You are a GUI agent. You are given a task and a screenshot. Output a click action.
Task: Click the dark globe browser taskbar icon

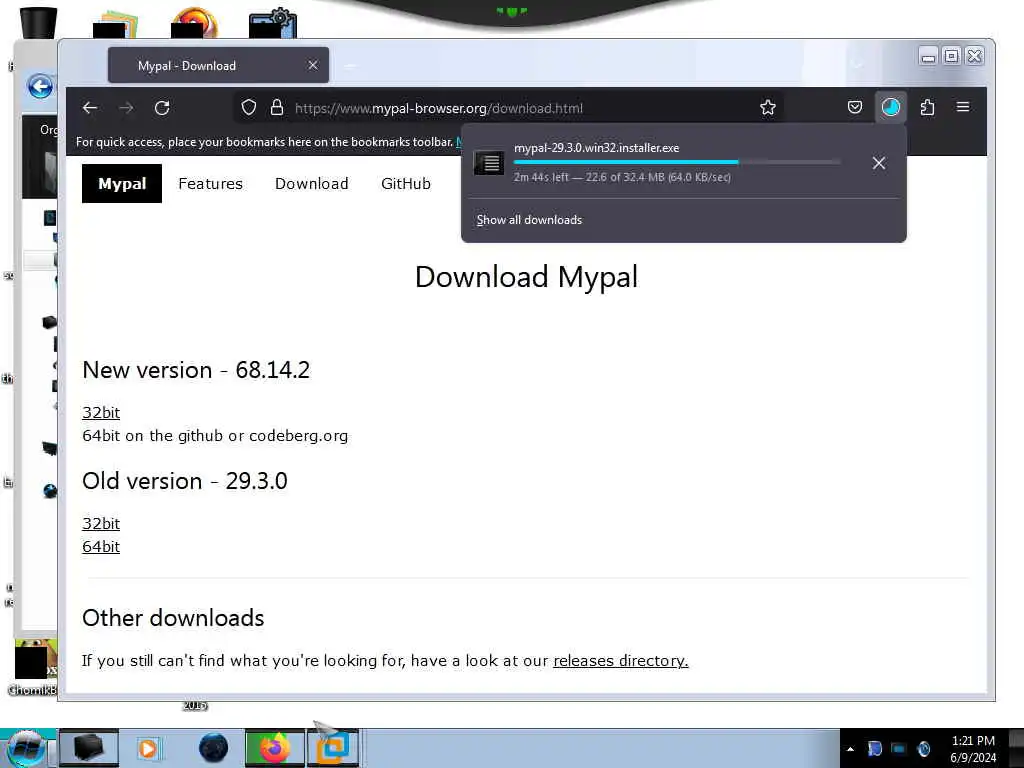[x=214, y=748]
